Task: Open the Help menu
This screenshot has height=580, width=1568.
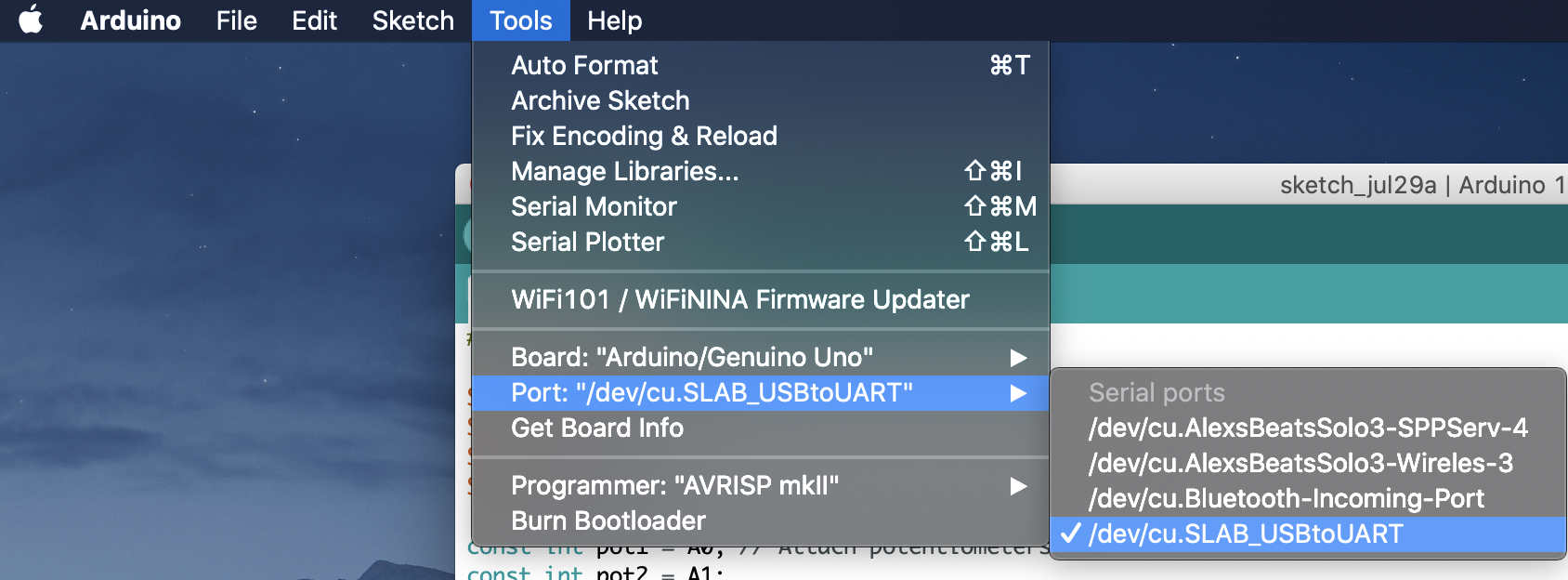Action: (x=614, y=20)
